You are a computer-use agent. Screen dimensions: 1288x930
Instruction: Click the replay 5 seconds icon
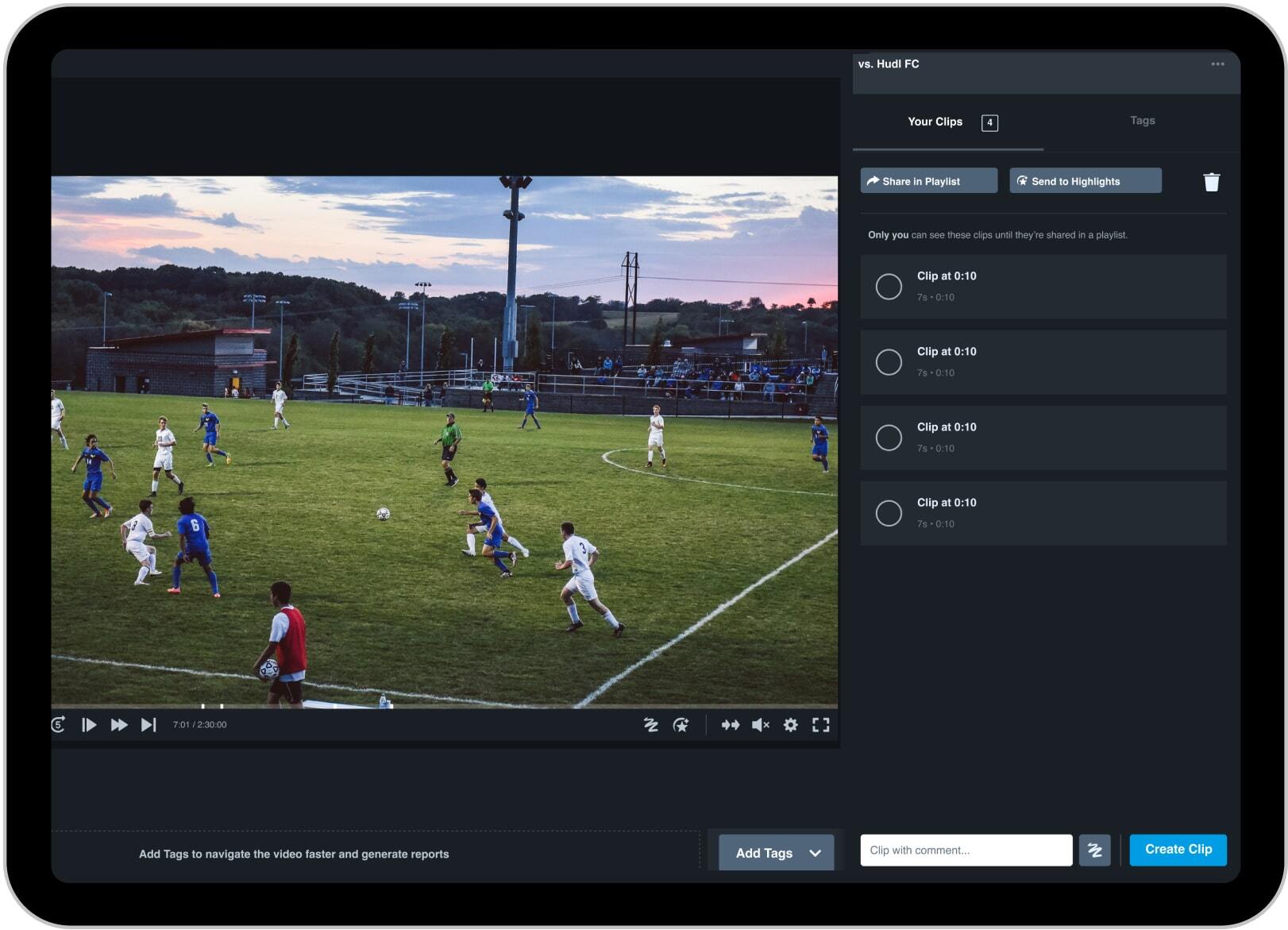coord(59,724)
